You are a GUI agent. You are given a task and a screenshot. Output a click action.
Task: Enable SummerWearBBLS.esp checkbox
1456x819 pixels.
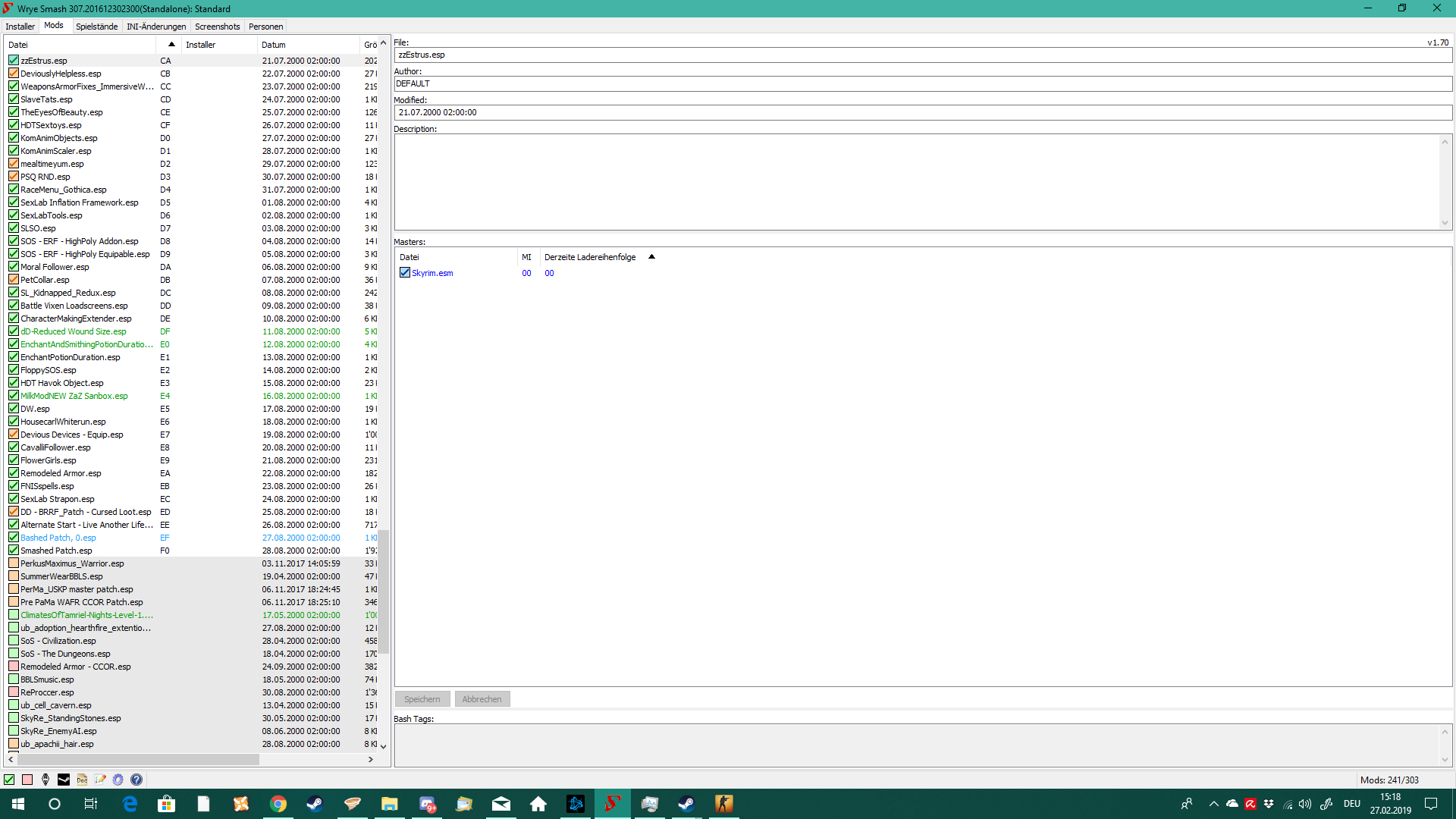coord(14,576)
